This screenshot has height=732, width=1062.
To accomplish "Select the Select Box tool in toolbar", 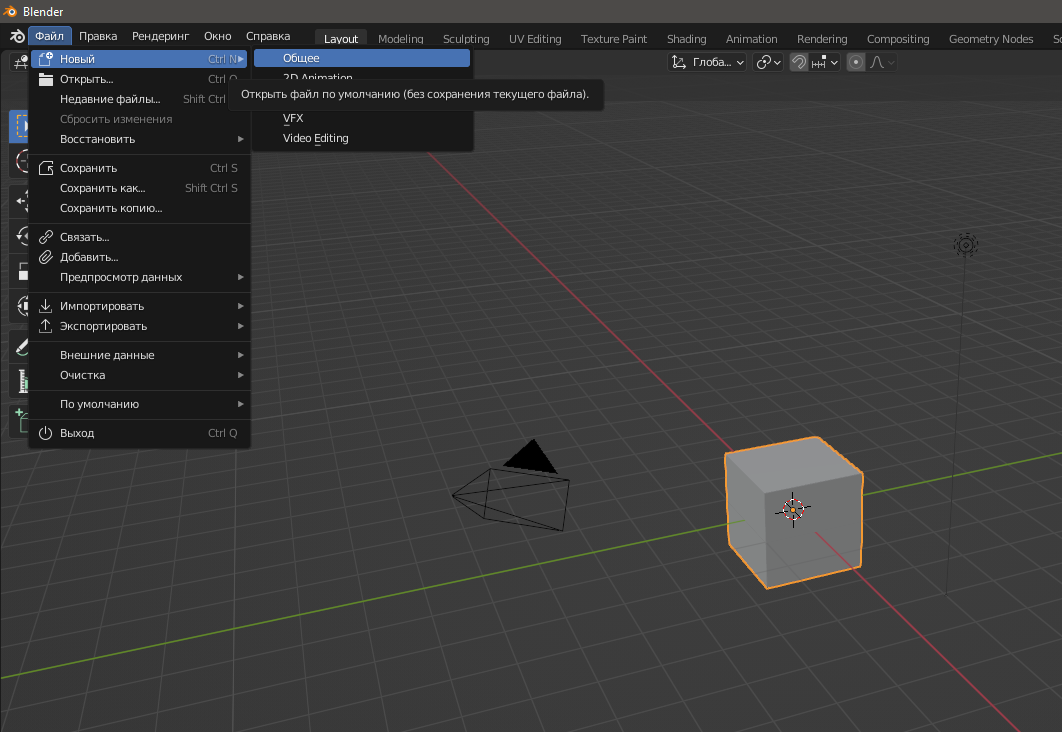I will 20,127.
